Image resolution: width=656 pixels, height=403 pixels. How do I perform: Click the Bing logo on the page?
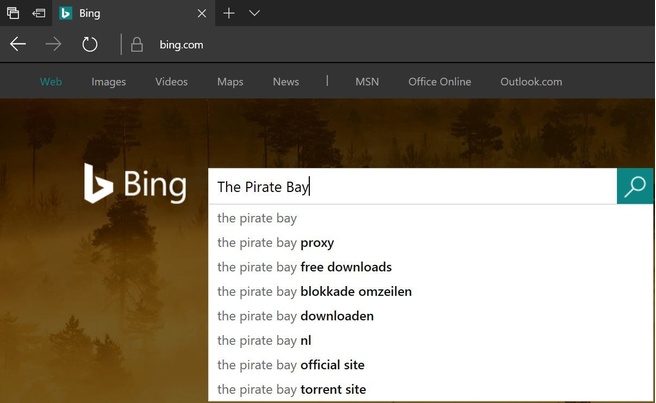tap(135, 184)
